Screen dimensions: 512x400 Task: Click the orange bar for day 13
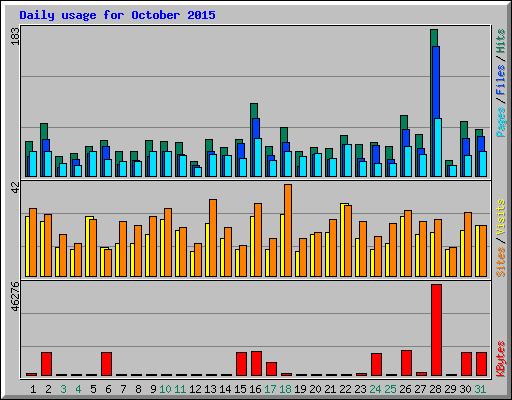[213, 238]
